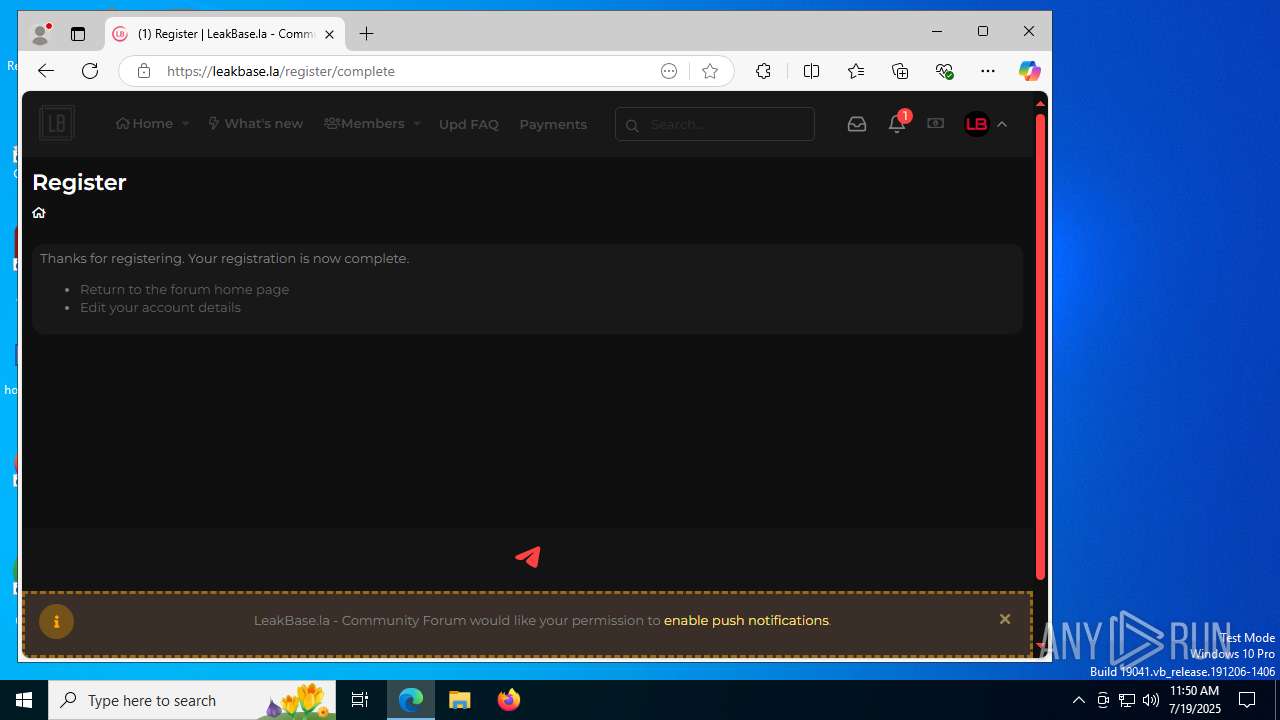1280x720 pixels.
Task: Open What's new nav item
Action: tap(255, 124)
